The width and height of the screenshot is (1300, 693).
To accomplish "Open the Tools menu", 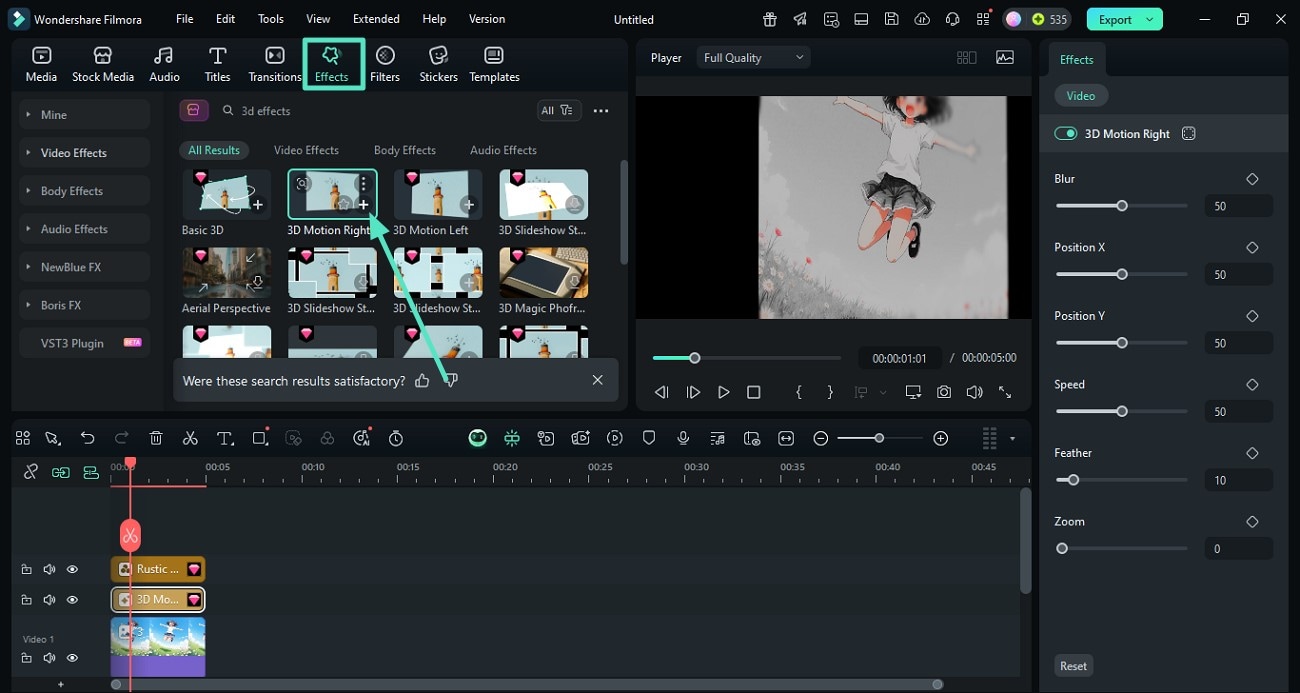I will (x=271, y=19).
